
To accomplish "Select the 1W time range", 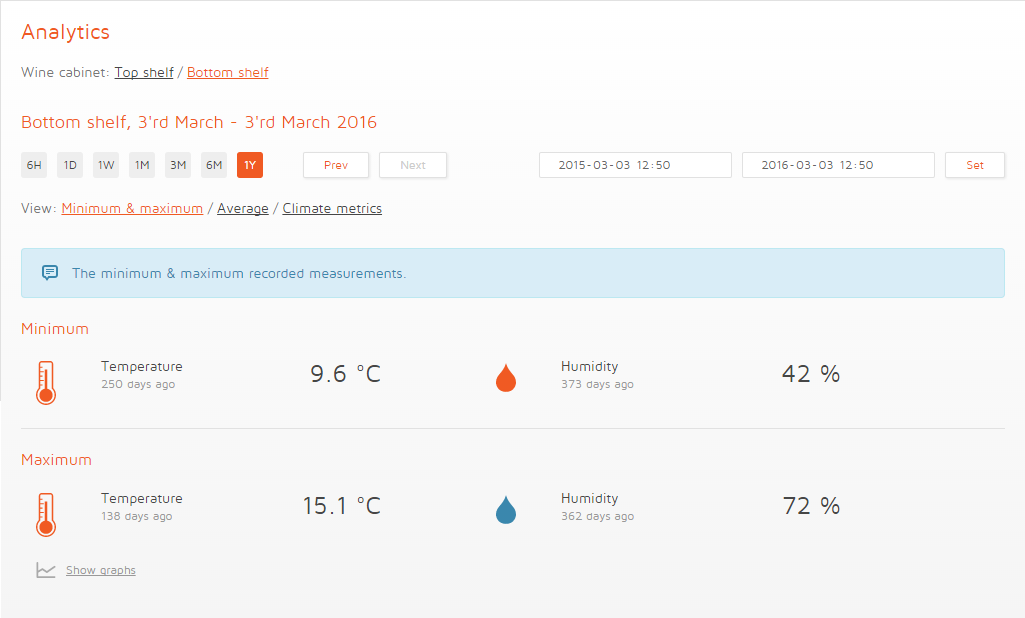I will (106, 165).
